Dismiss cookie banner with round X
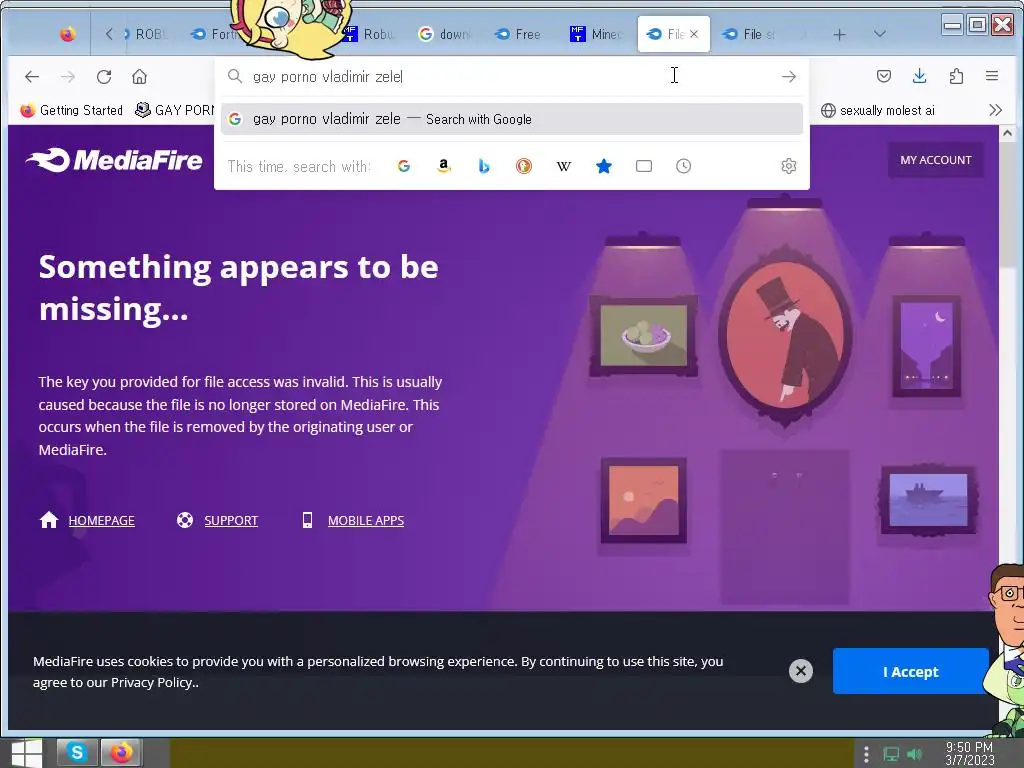1024x768 pixels. (801, 671)
